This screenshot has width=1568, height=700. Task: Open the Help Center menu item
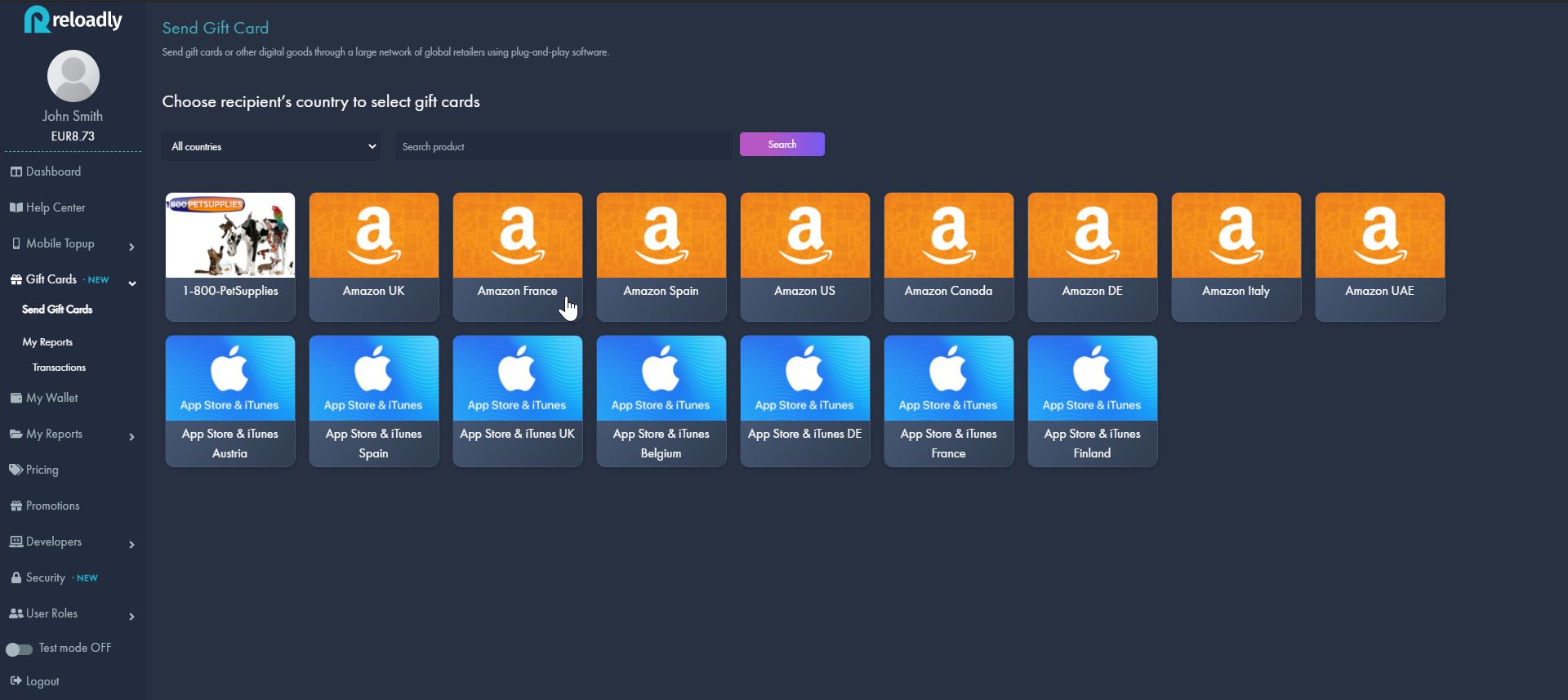(56, 207)
